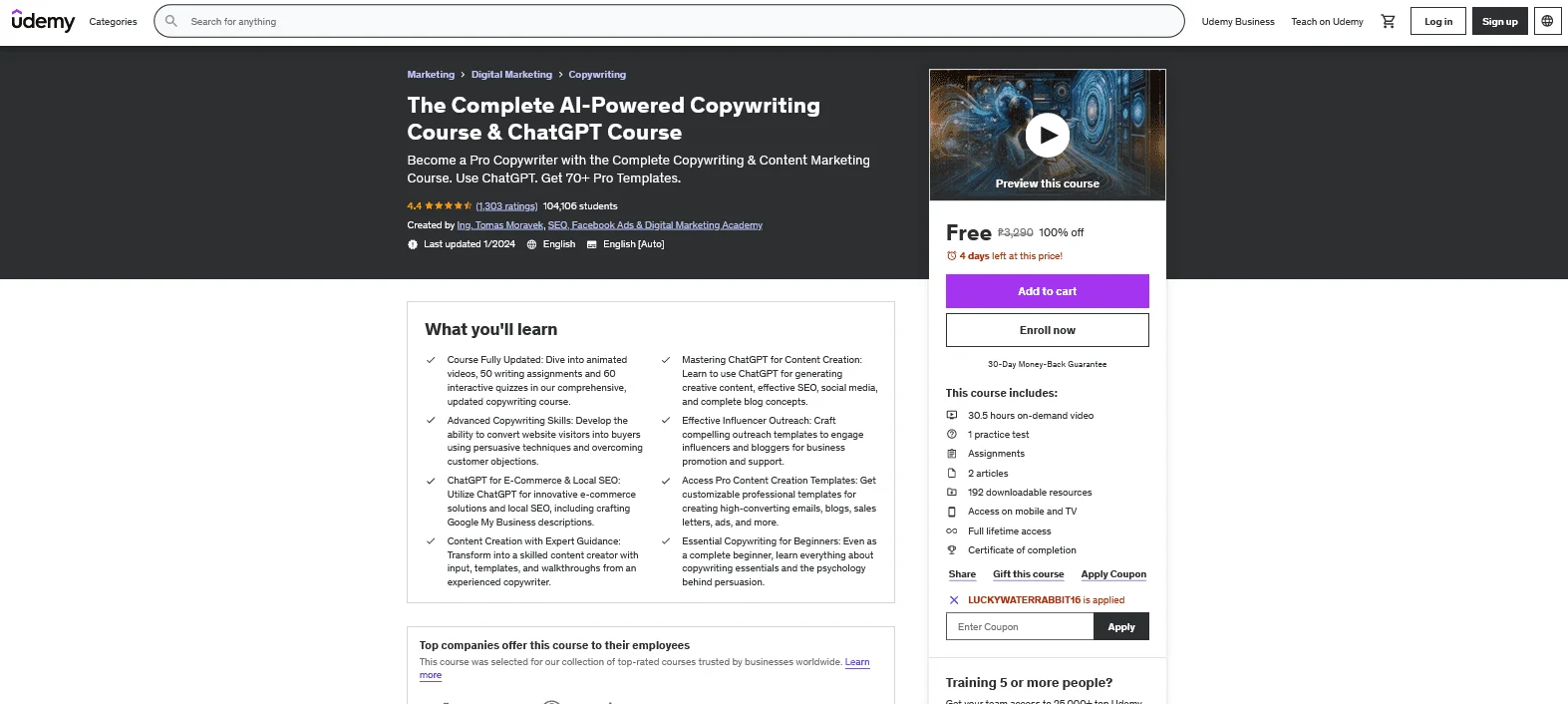Click the Share link
1568x704 pixels.
coord(962,574)
